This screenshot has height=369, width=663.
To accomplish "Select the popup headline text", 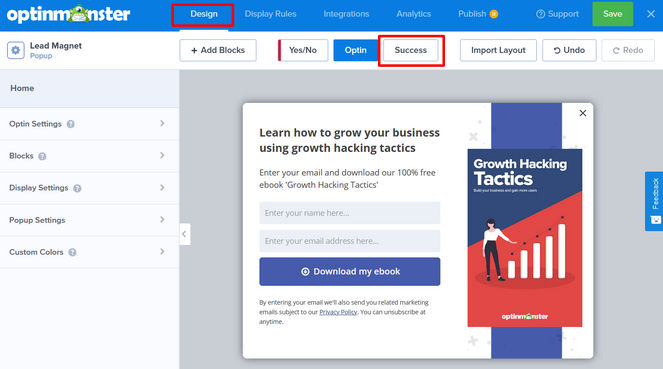I will pos(349,140).
